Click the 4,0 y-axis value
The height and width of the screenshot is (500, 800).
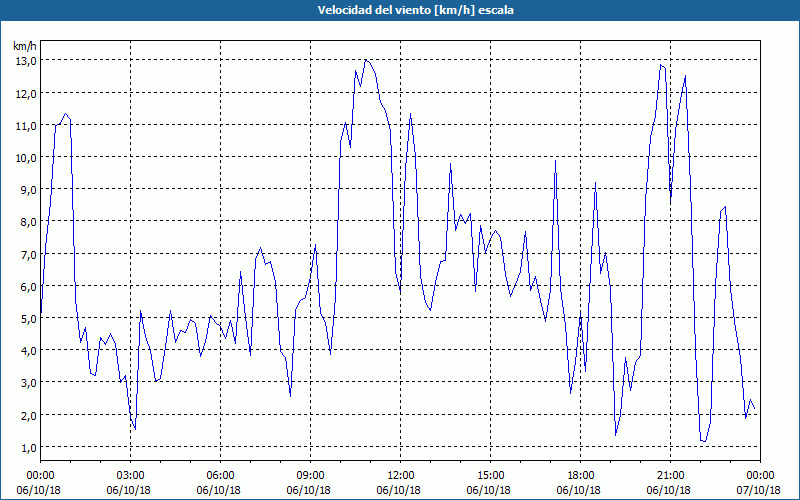point(29,352)
